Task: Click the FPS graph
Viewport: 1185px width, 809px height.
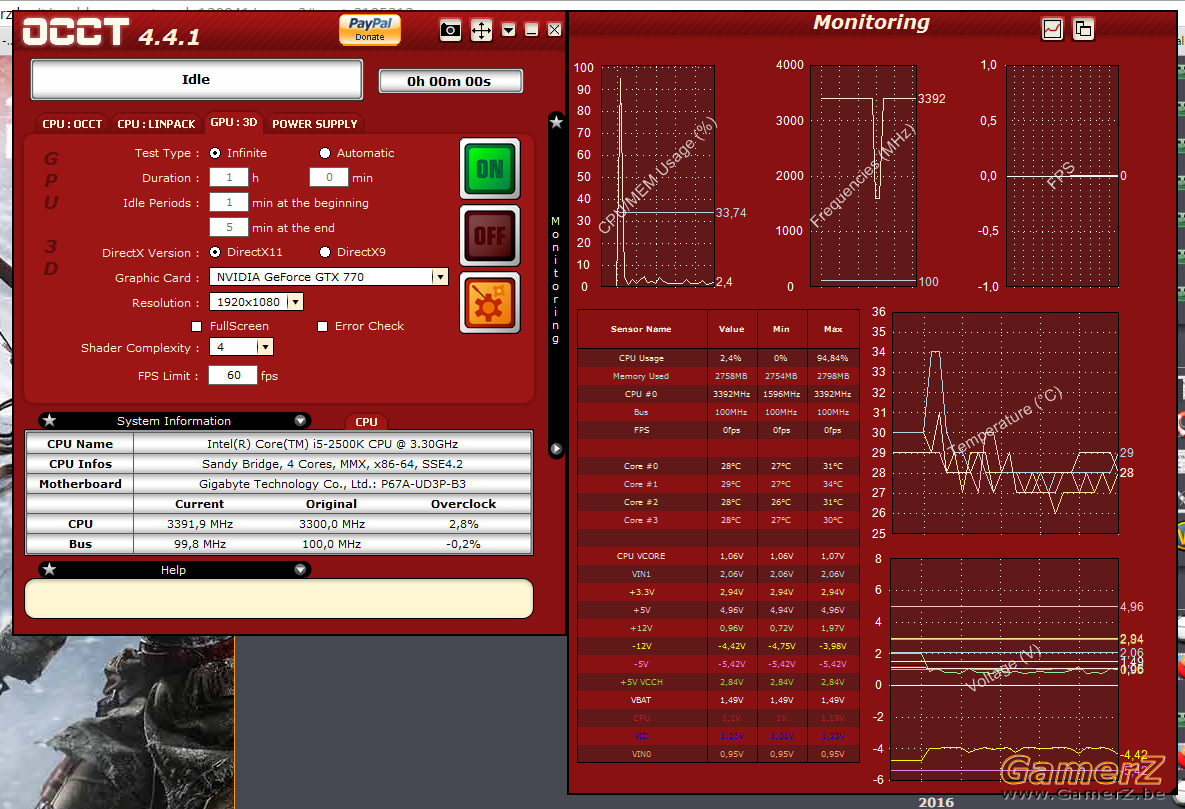Action: coord(1062,176)
